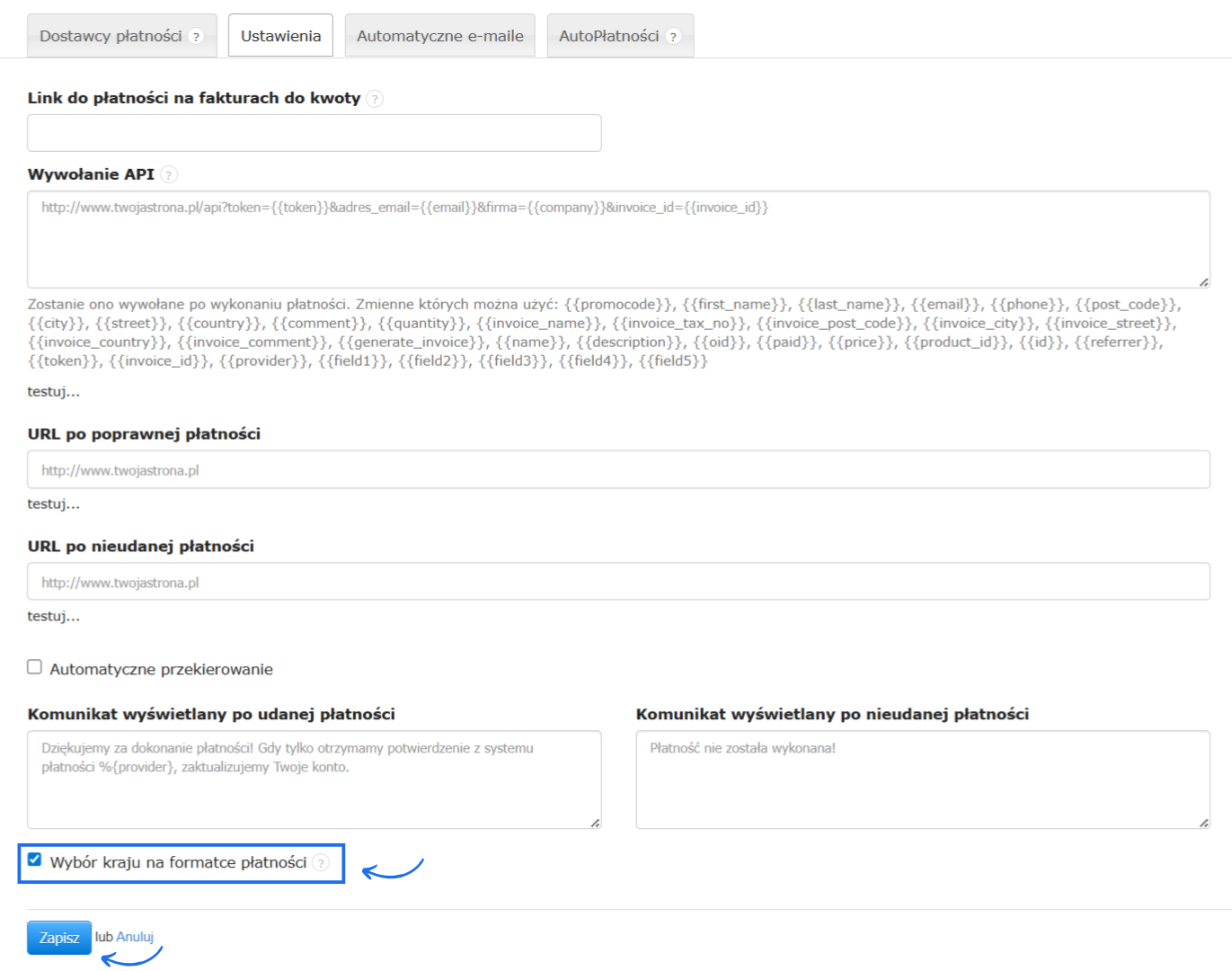
Task: Open help tooltip next to Wywołanie API
Action: pos(169,174)
